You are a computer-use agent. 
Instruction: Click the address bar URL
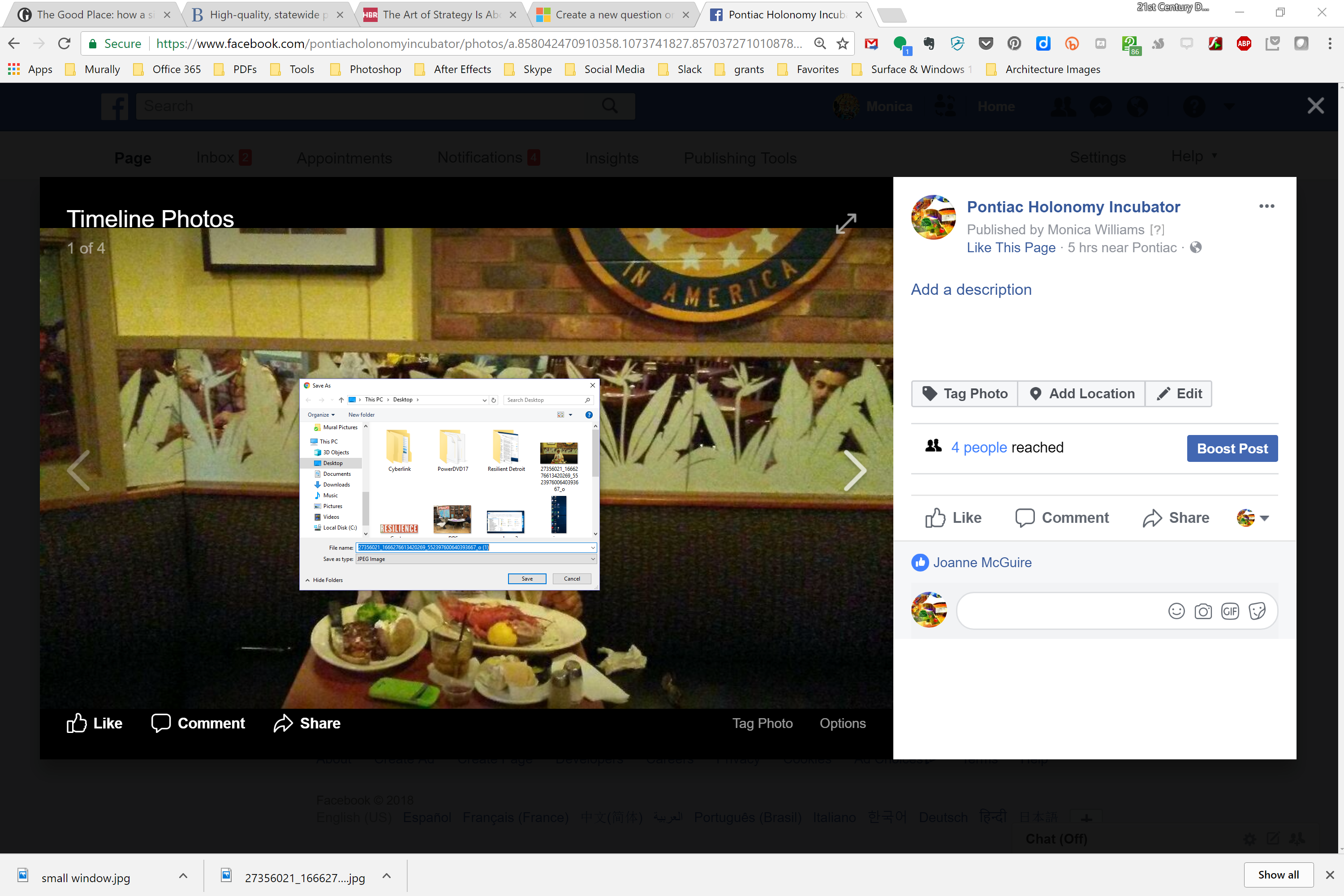[479, 43]
